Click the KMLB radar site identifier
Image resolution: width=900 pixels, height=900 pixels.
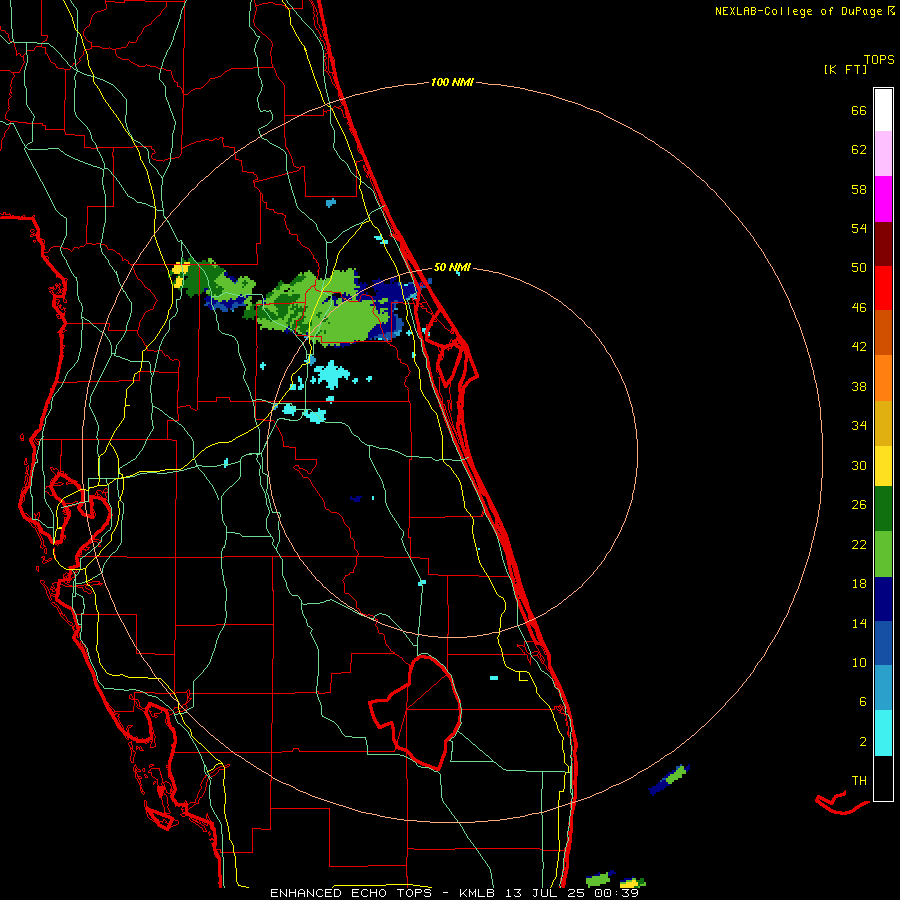(479, 893)
